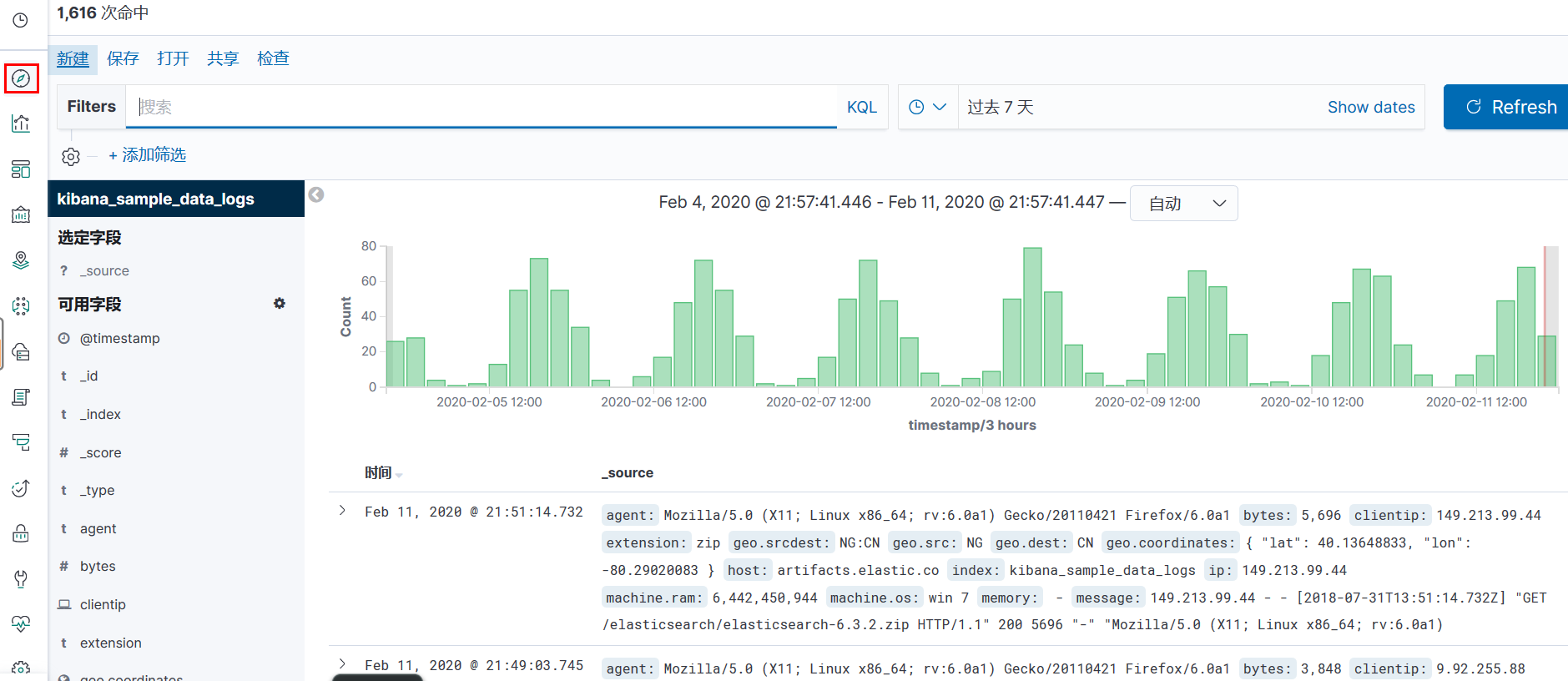Image resolution: width=1568 pixels, height=681 pixels.
Task: Click Show dates link
Action: pos(1371,107)
